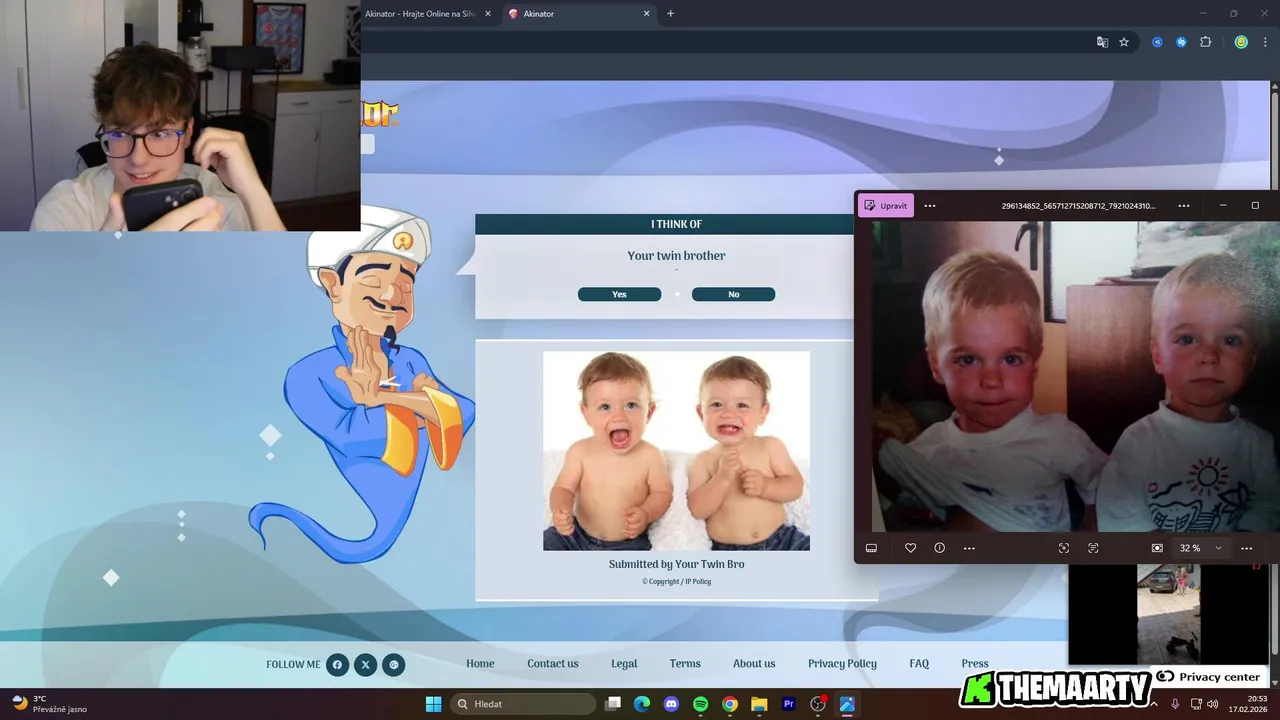Switch to Photos app on the taskbar
Image resolution: width=1280 pixels, height=720 pixels.
(x=847, y=704)
